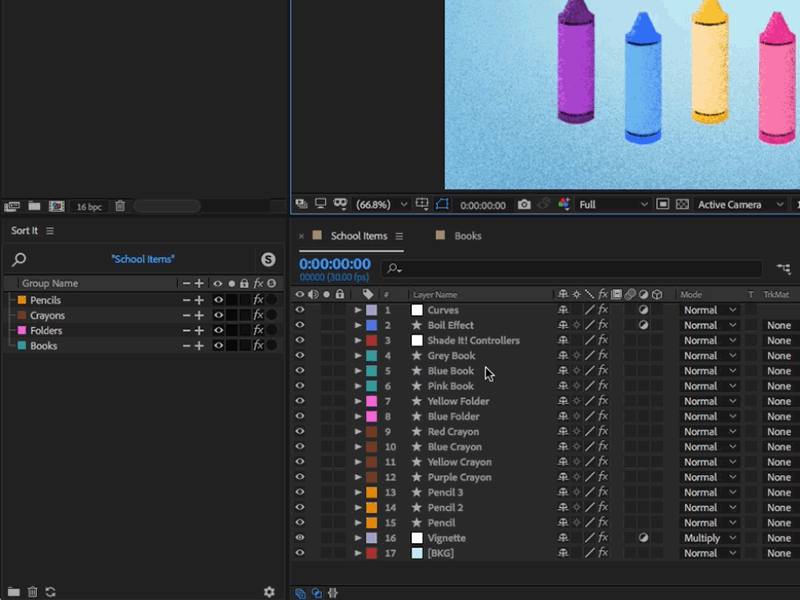Viewport: 800px width, 600px height.
Task: Open blend mode dropdown for Vignette layer
Action: [709, 538]
